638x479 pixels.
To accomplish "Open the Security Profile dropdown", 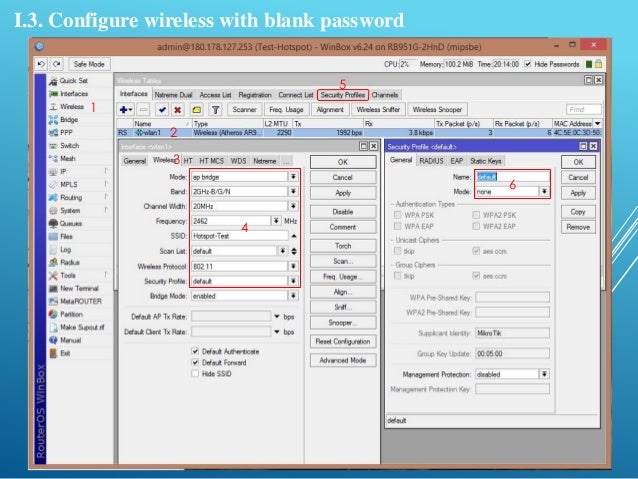I will (x=293, y=281).
